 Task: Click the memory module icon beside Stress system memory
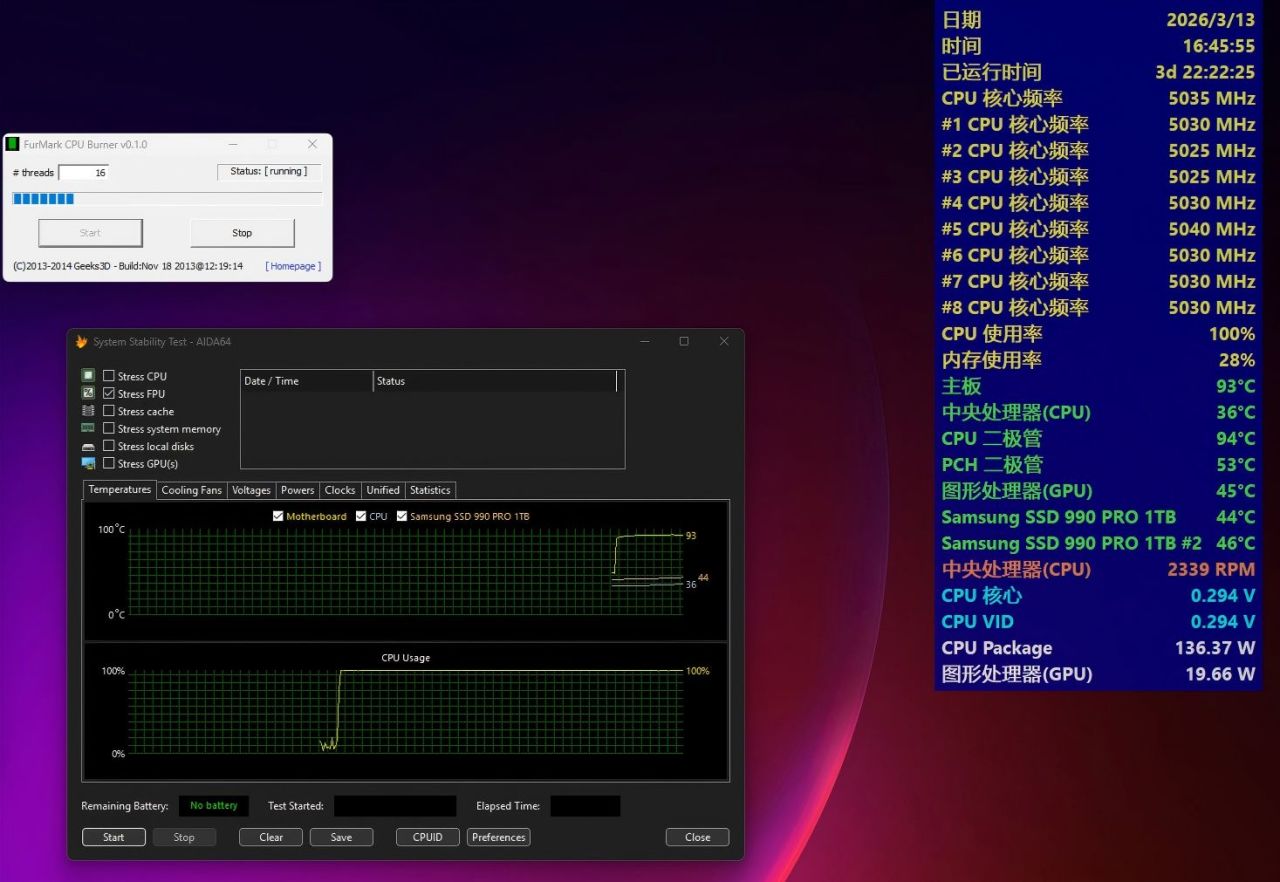88,428
